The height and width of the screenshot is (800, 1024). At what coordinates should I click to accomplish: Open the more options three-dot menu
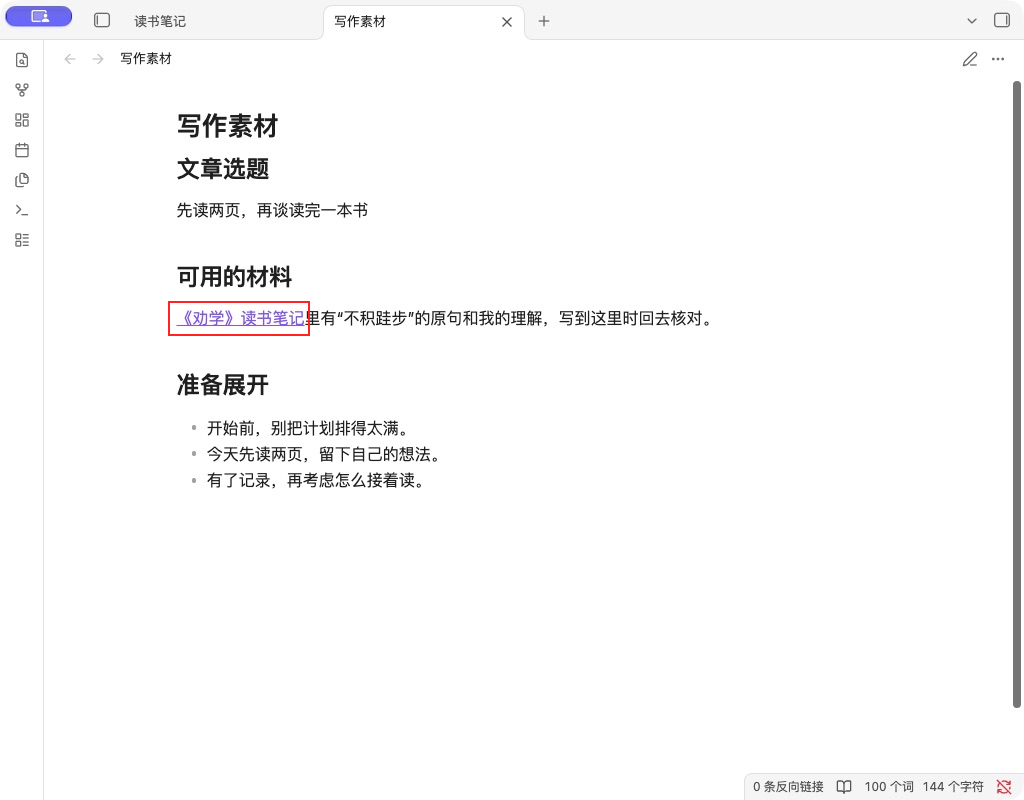point(998,59)
